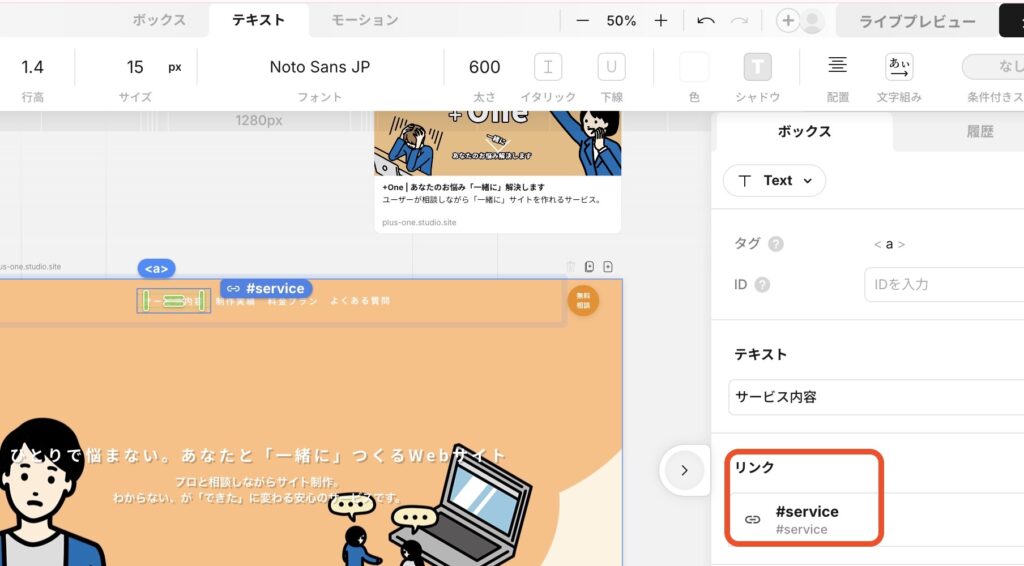Add a collaborator with the plus circle icon
Screen dimensions: 1024x566
[788, 21]
